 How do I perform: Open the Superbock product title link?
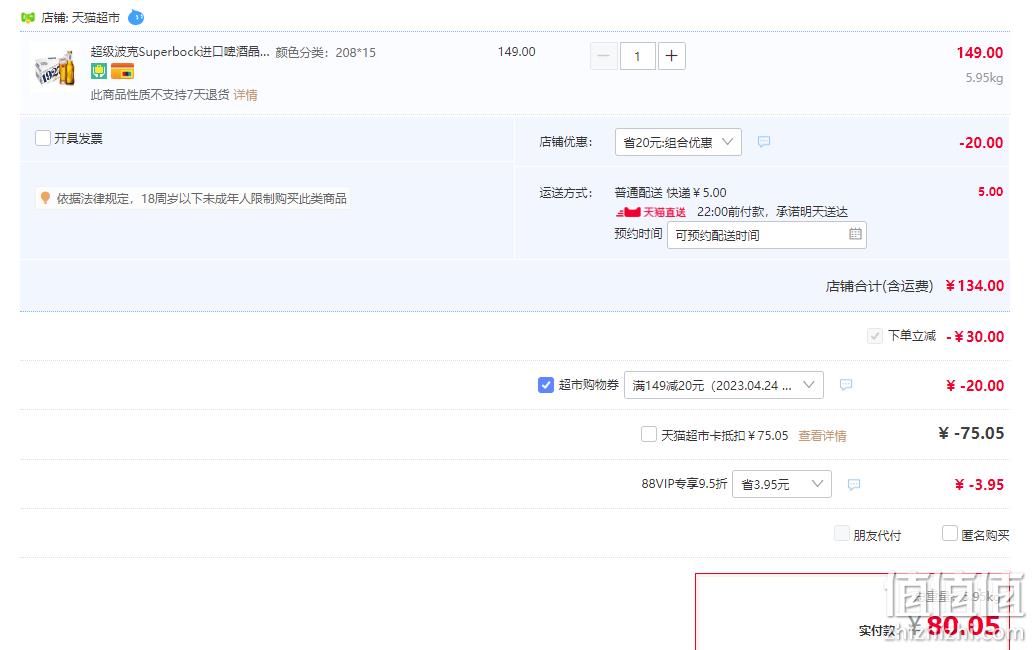pos(180,51)
